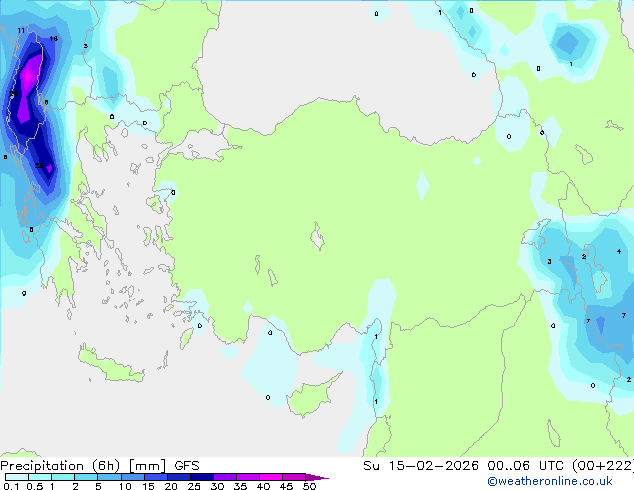
Task: Click the 'Su 15-02-2026 00..06 UTC' date label
Action: pos(465,466)
